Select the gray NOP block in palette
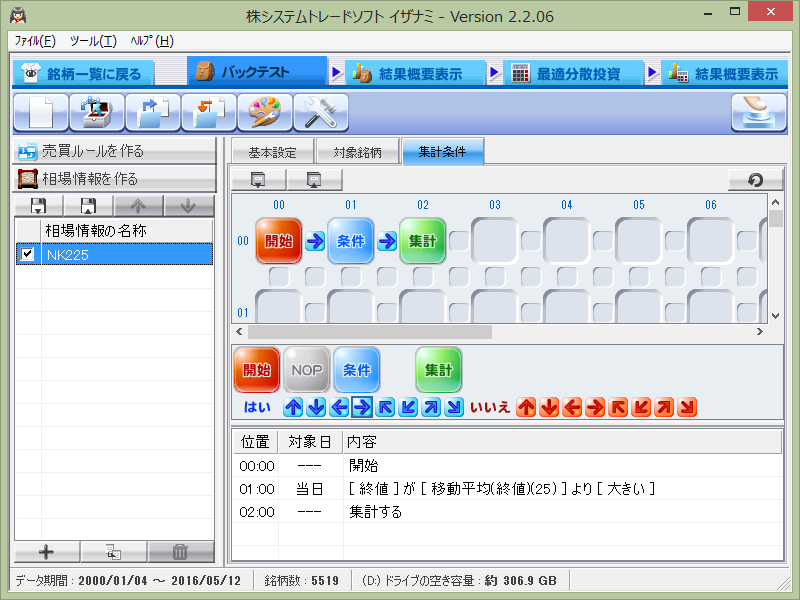The height and width of the screenshot is (600, 800). coord(307,369)
